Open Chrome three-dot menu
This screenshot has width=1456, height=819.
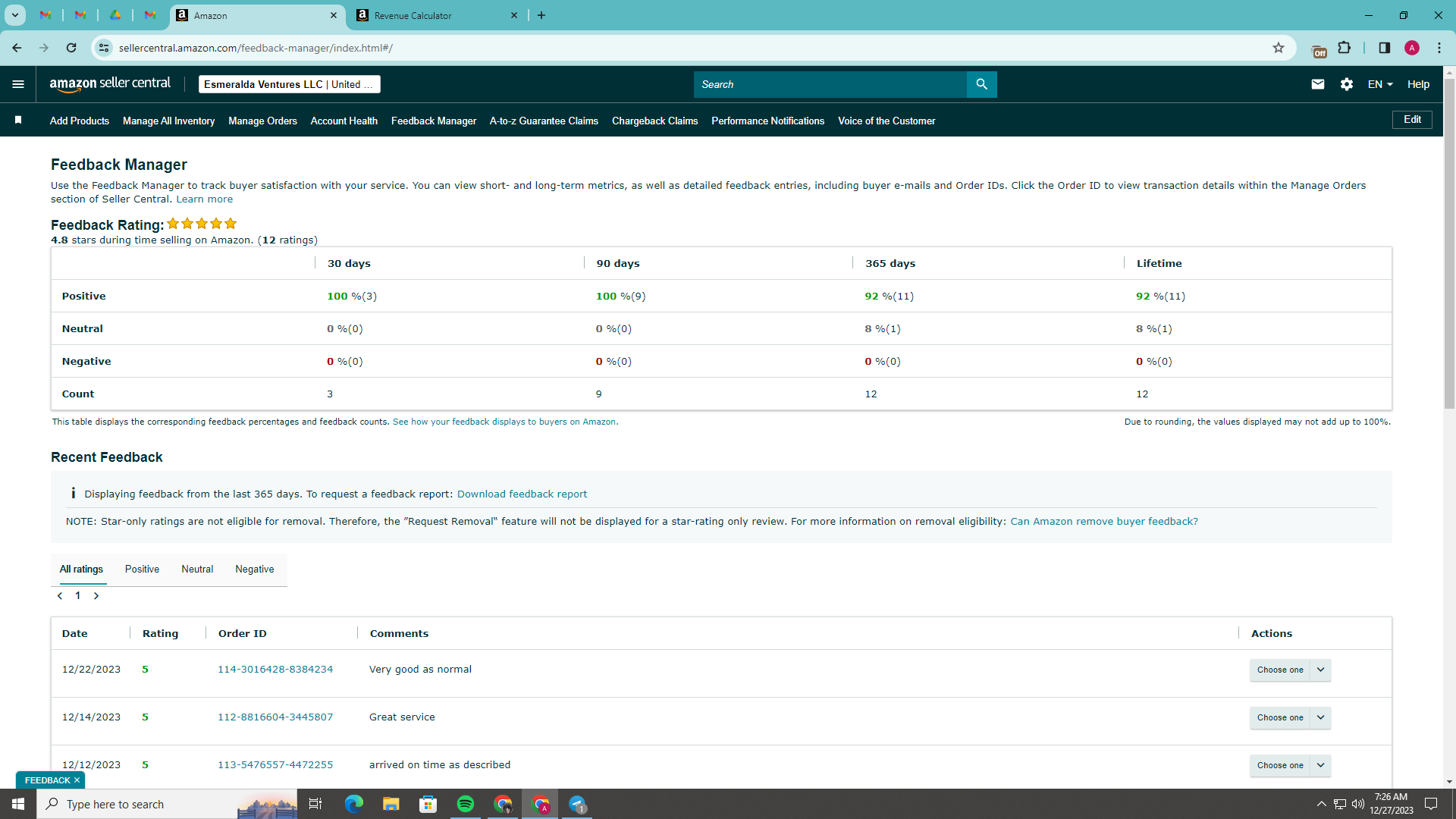click(x=1439, y=48)
